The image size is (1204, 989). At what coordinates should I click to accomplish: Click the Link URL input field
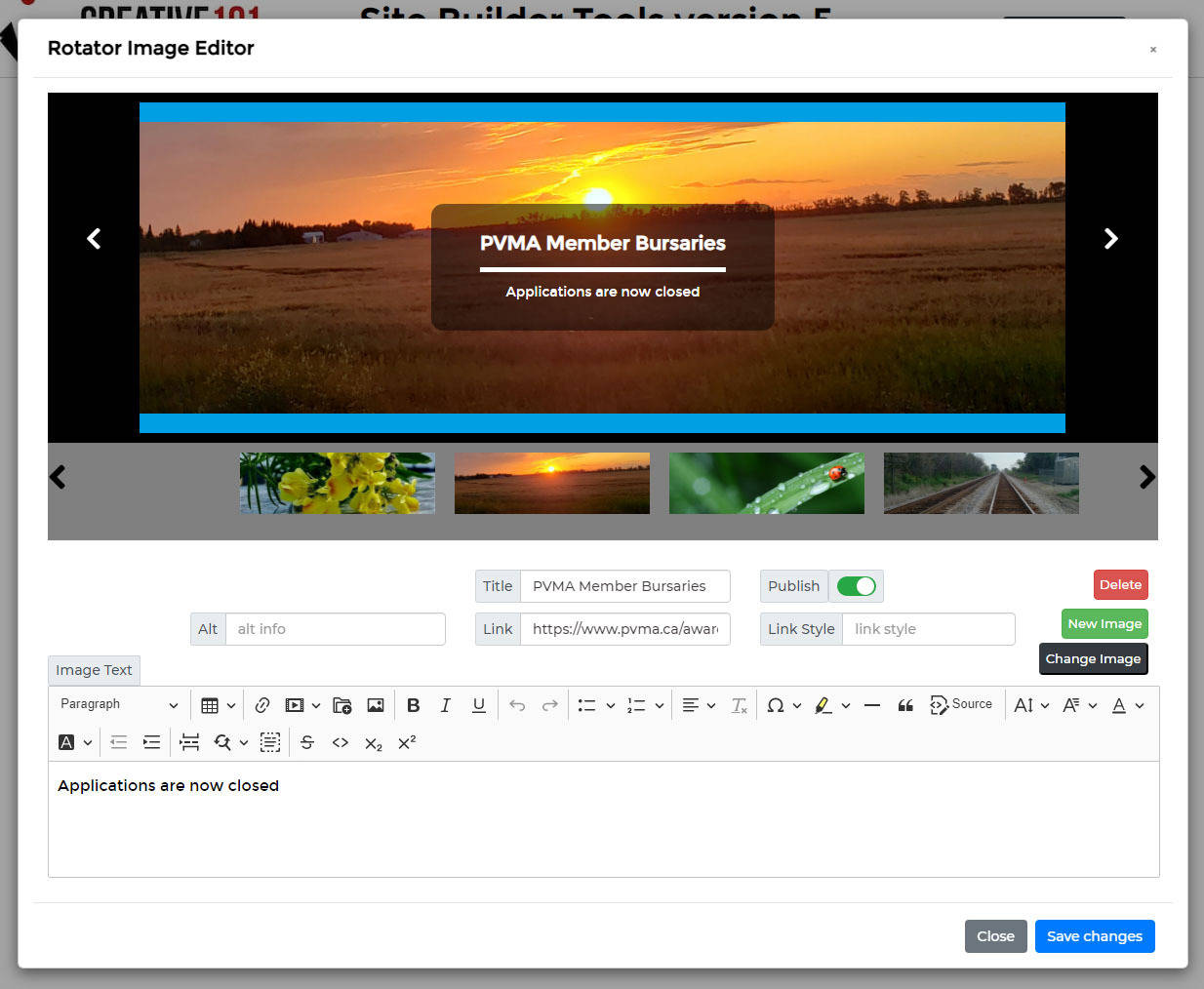pos(625,629)
